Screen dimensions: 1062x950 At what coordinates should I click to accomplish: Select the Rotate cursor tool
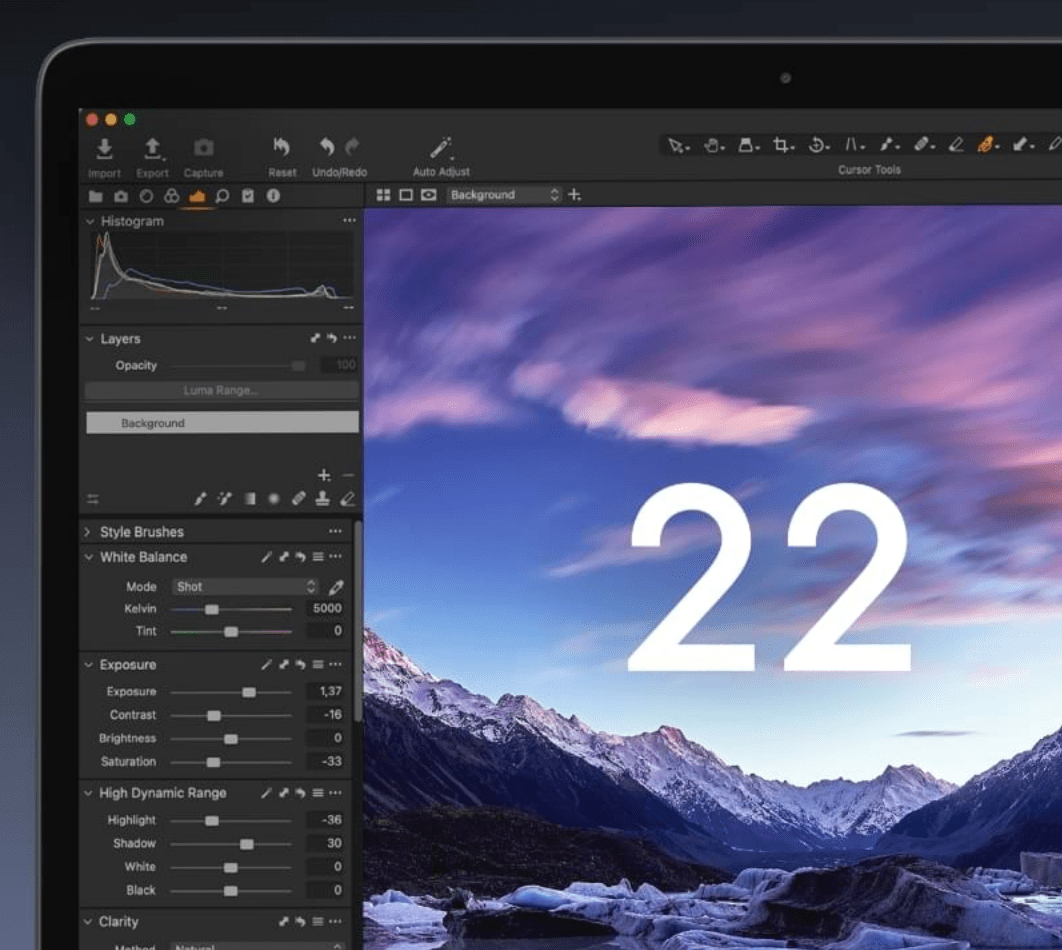(x=818, y=146)
